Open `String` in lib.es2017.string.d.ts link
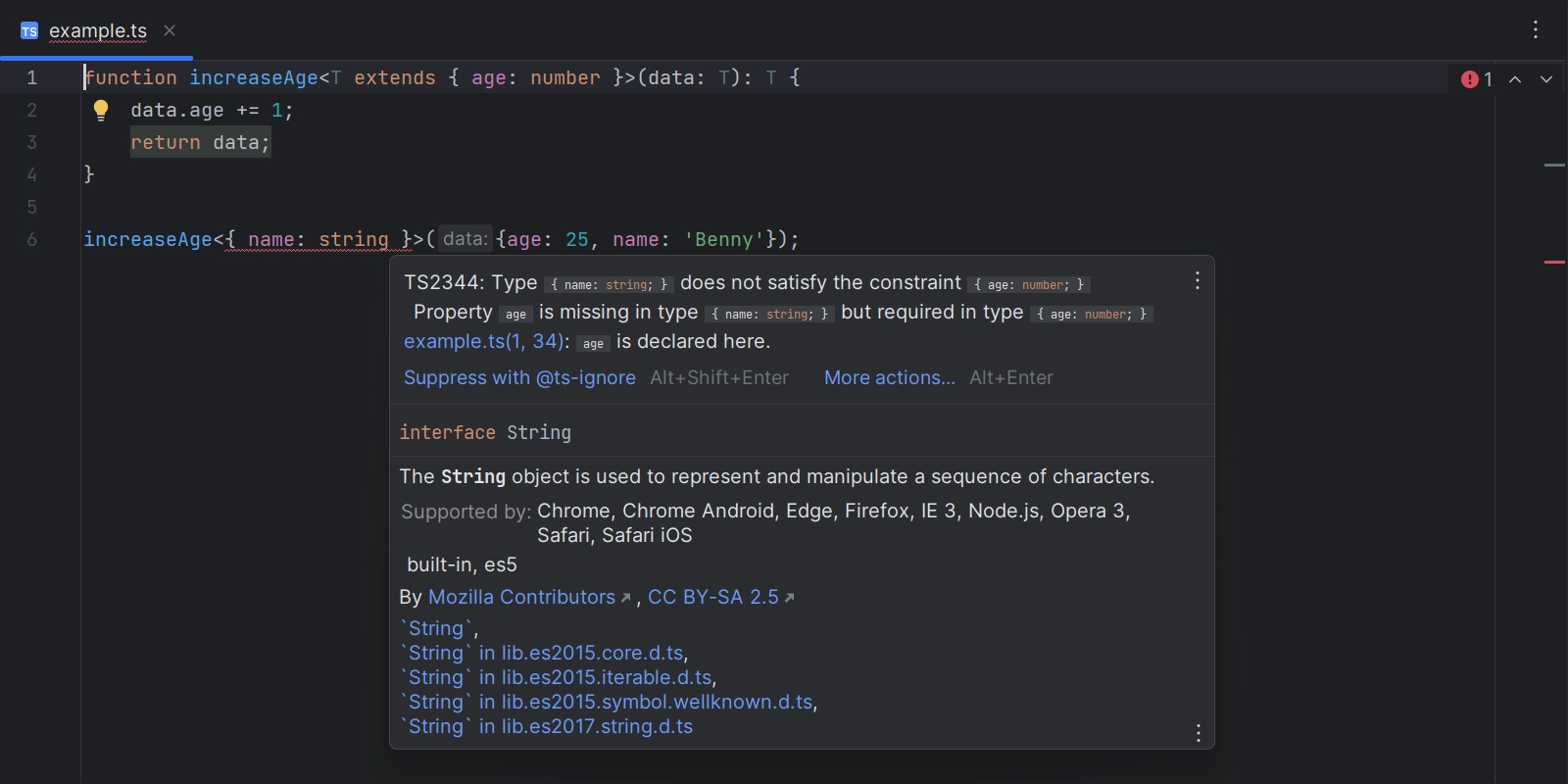 [x=546, y=726]
